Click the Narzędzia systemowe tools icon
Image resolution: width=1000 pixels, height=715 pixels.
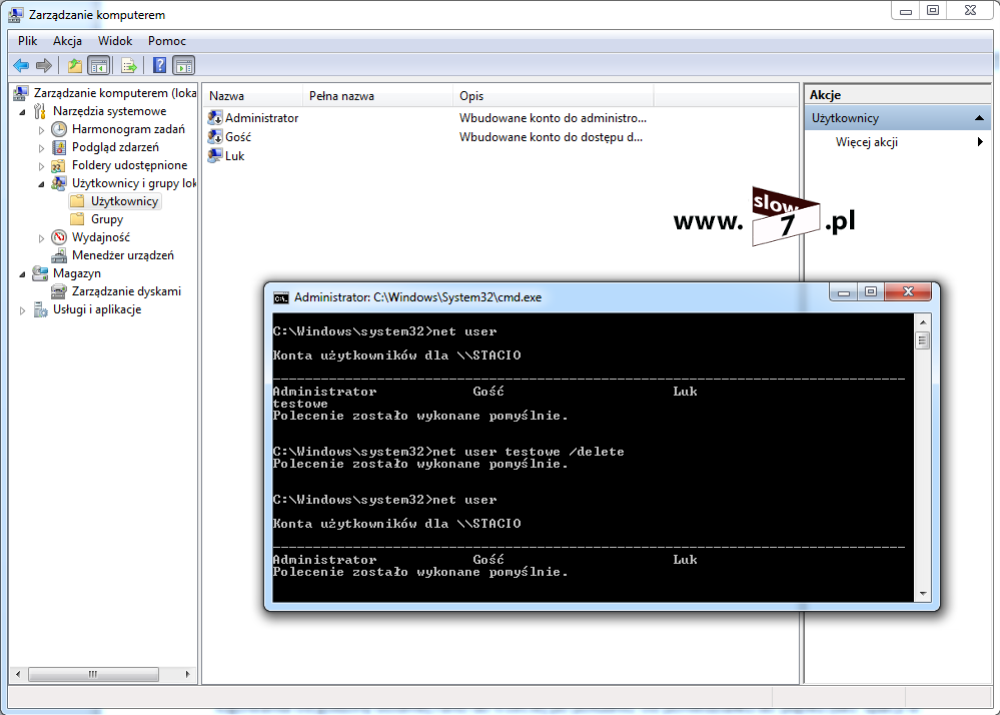coord(40,111)
